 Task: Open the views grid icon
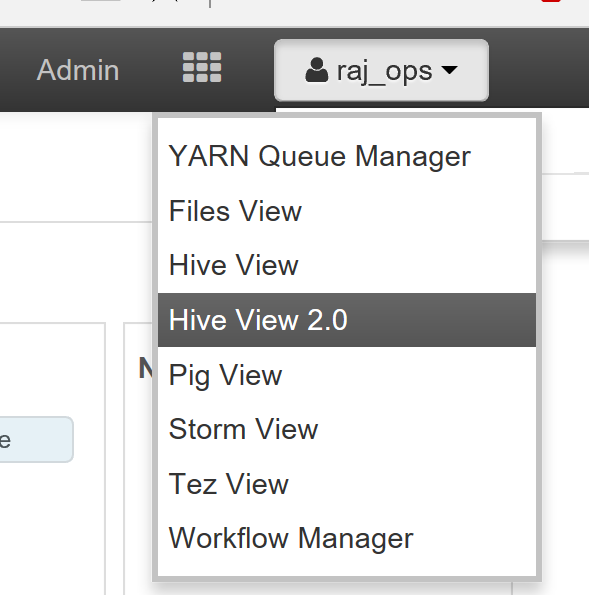point(202,67)
